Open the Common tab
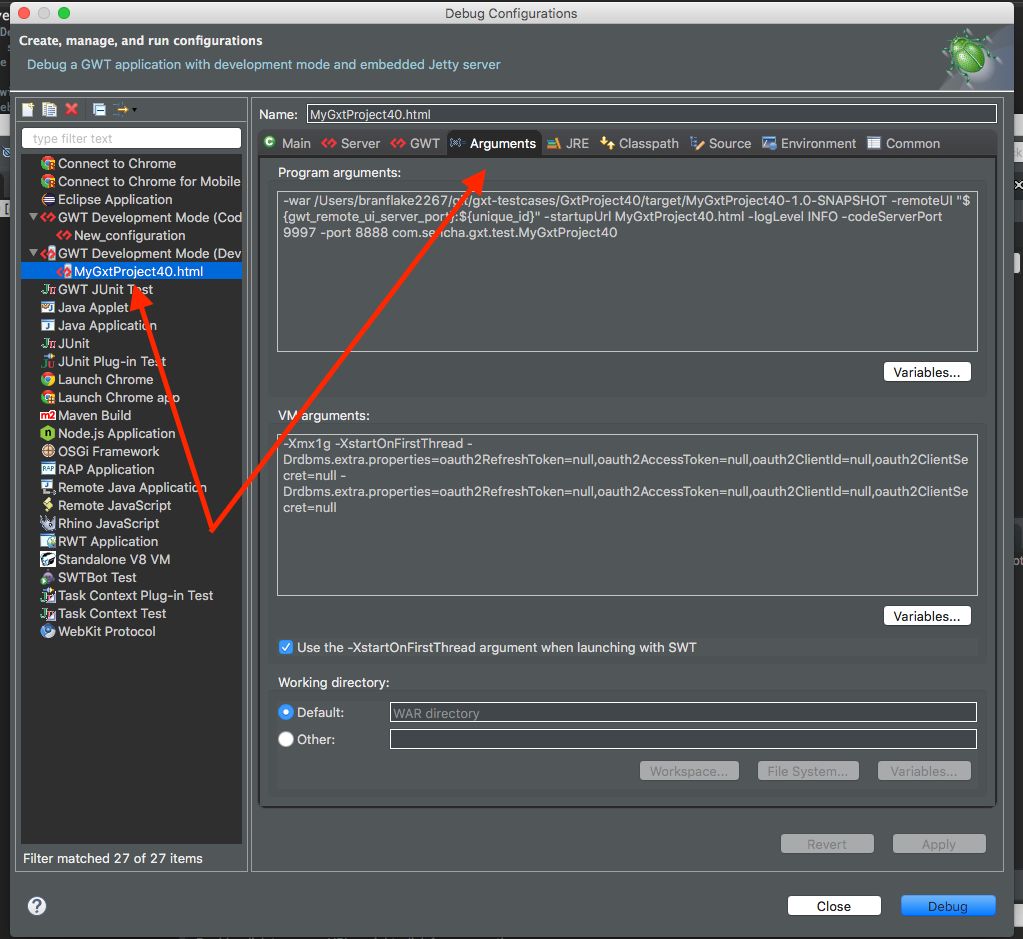Image resolution: width=1023 pixels, height=939 pixels. pyautogui.click(x=904, y=144)
